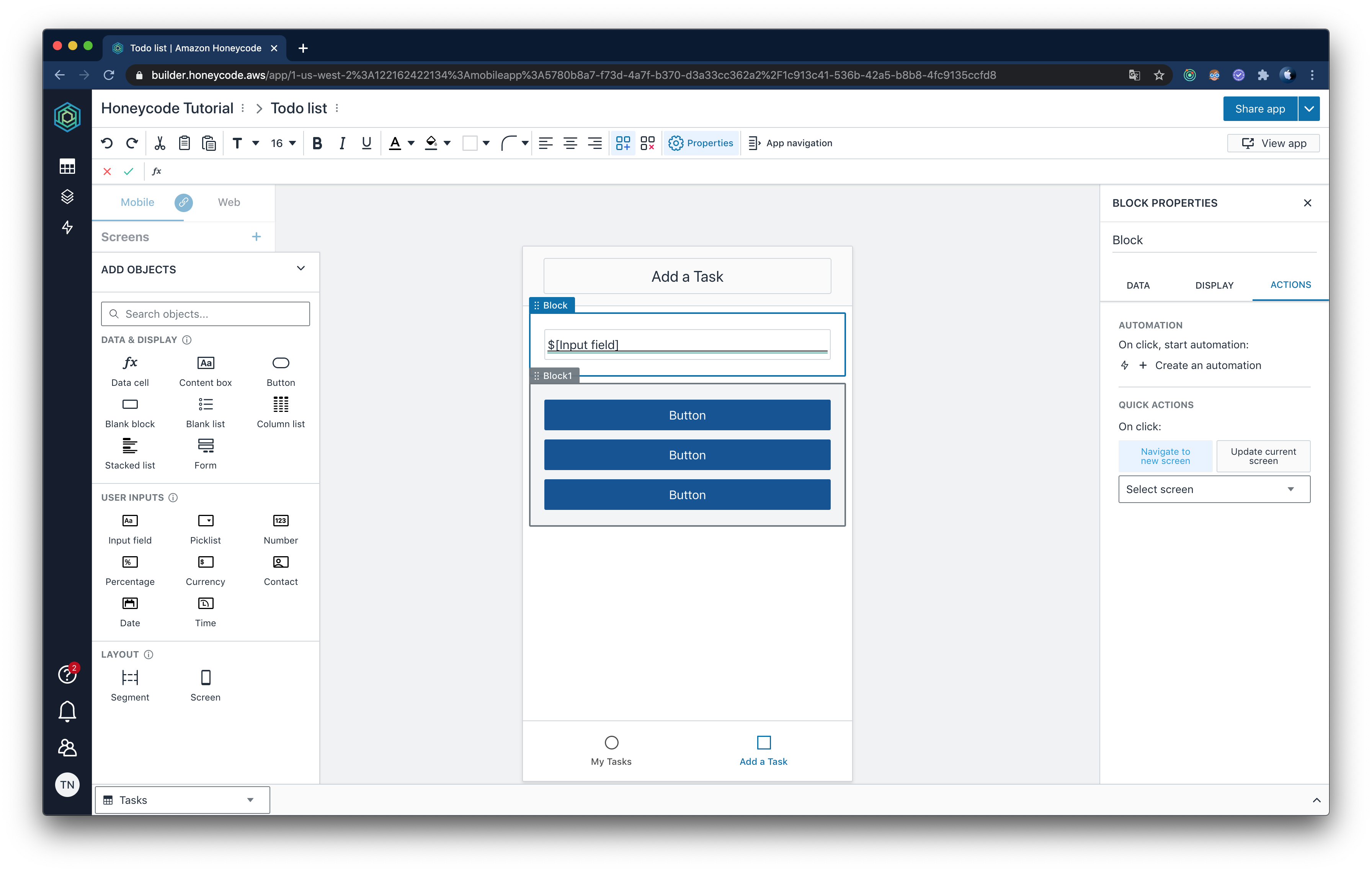Click the TN user avatar
The width and height of the screenshot is (1372, 872).
67,784
